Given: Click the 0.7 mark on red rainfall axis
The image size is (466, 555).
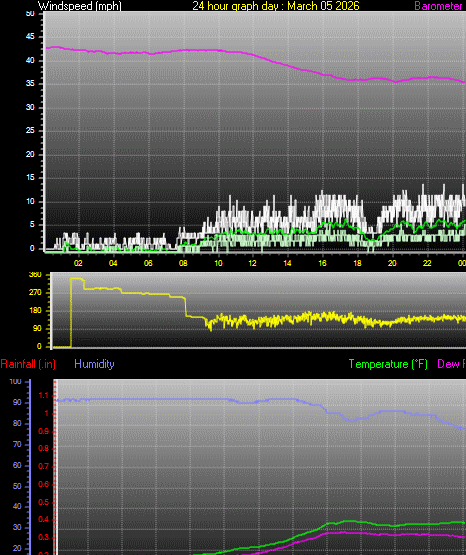Looking at the screenshot, I should (x=44, y=467).
